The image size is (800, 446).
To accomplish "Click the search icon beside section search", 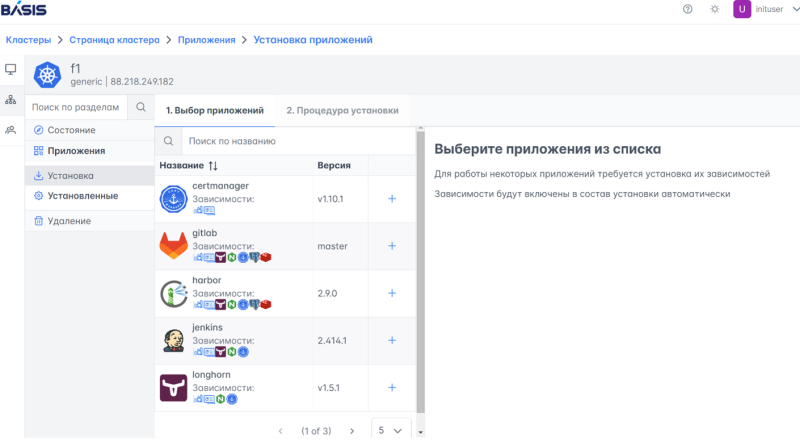I will (x=141, y=107).
